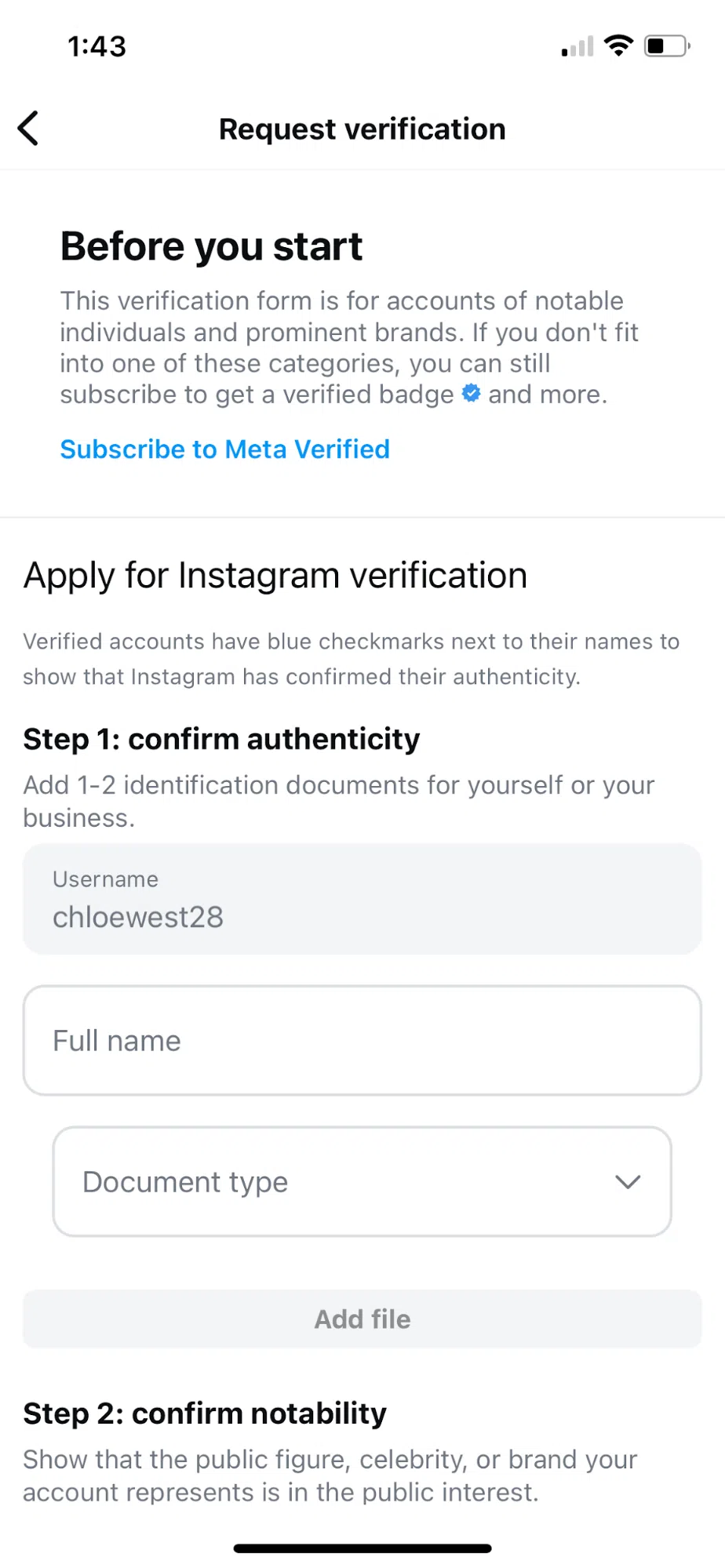Click Step 1: confirm authenticity heading
725x1568 pixels.
221,738
